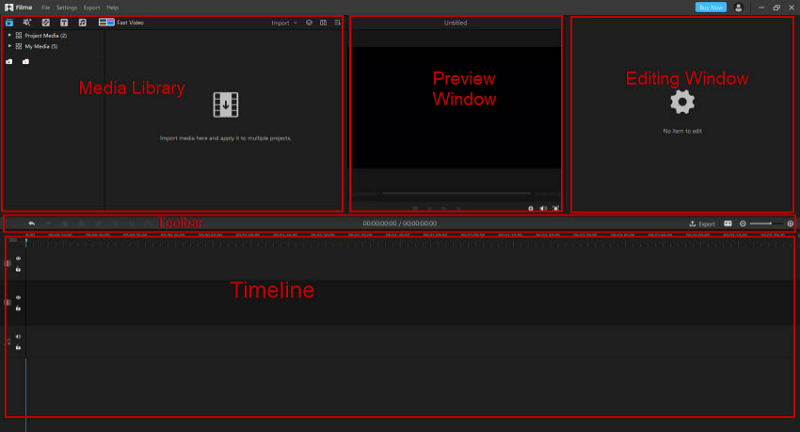Click the zoom-out minus icon in toolbar
Image resolution: width=800 pixels, height=432 pixels.
tap(743, 223)
